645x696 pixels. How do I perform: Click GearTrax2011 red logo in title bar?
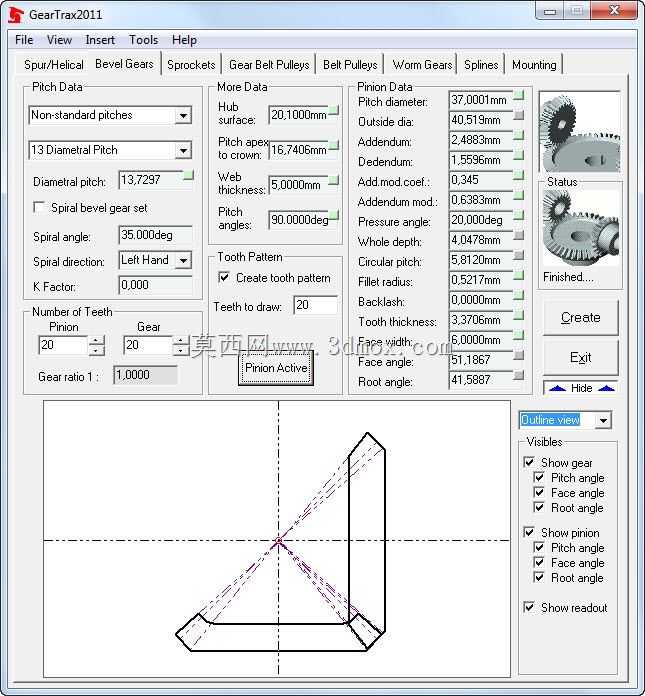[x=15, y=15]
